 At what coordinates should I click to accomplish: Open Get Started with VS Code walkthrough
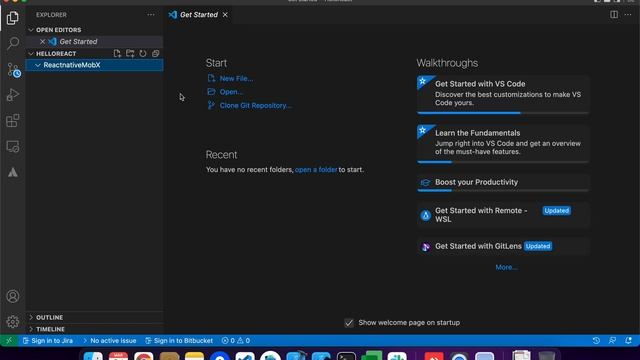pyautogui.click(x=503, y=95)
